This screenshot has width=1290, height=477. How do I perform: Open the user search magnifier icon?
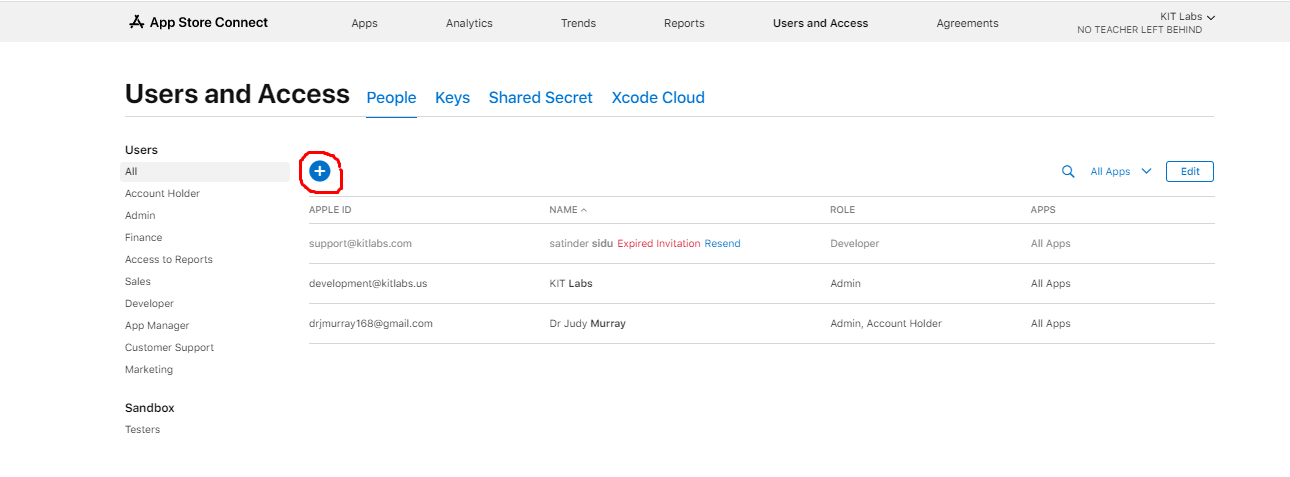1068,172
